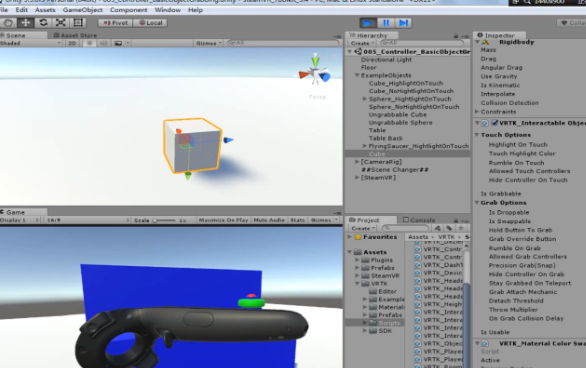This screenshot has height=368, width=586.
Task: Toggle Maximize On Play in Game view
Action: pyautogui.click(x=223, y=220)
